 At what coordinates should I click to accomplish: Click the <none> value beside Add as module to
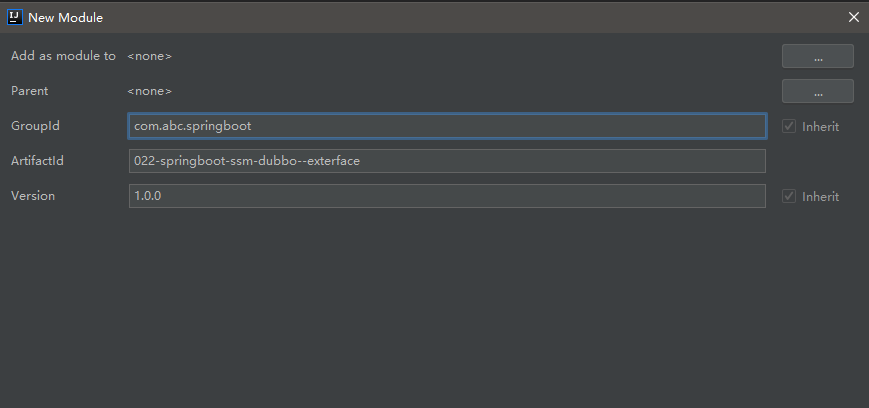(149, 57)
